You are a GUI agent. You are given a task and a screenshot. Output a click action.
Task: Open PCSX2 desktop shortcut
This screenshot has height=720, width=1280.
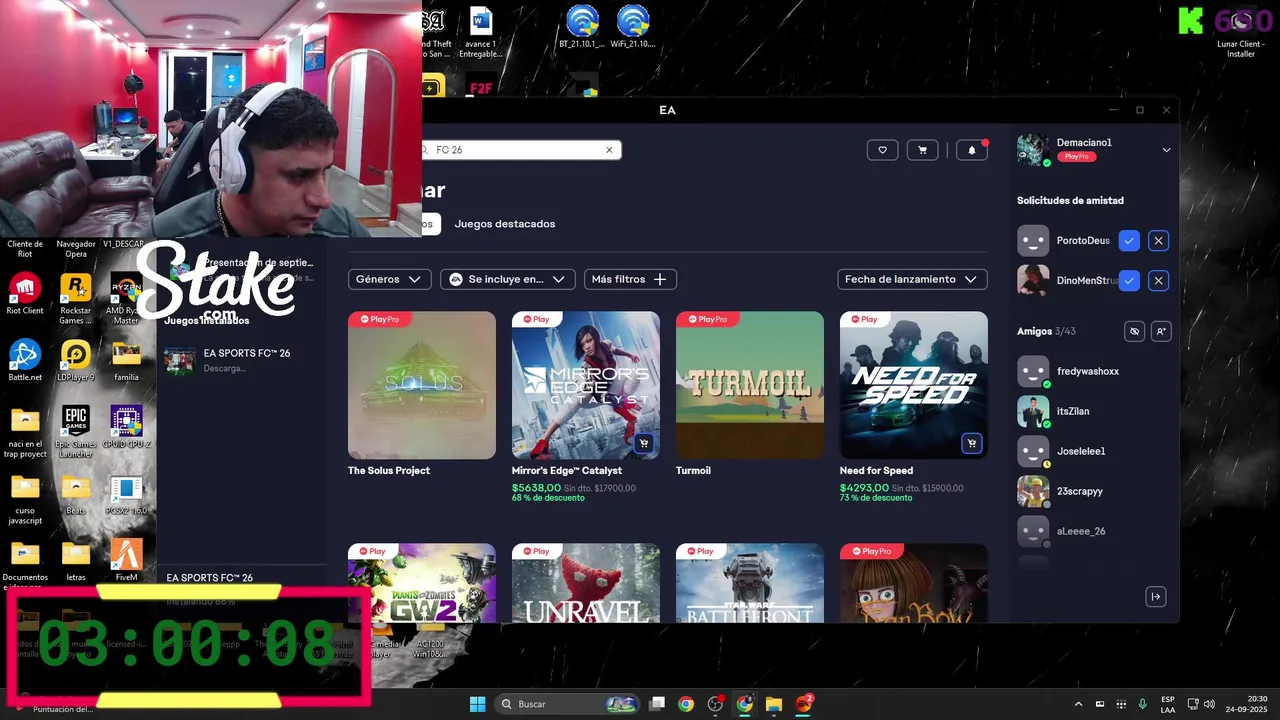[x=126, y=494]
